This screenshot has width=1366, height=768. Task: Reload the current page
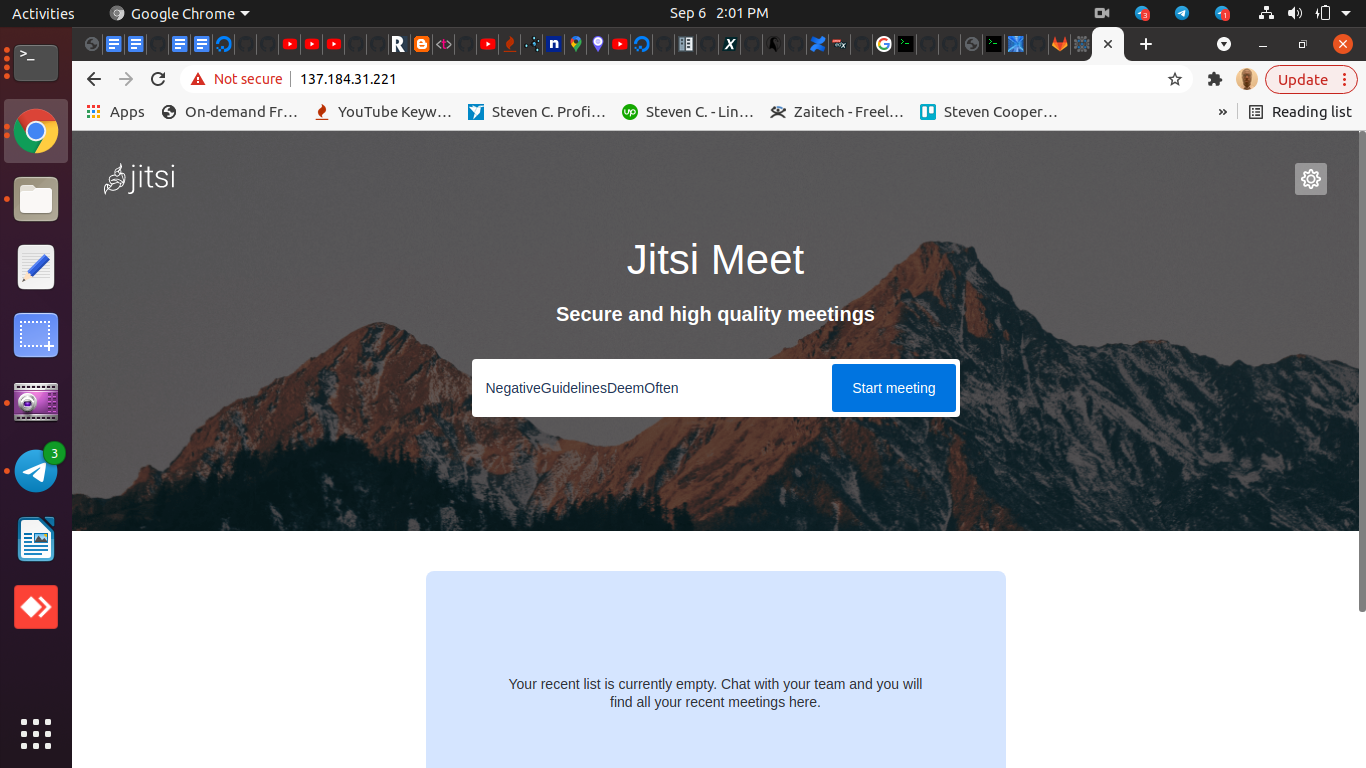click(158, 79)
